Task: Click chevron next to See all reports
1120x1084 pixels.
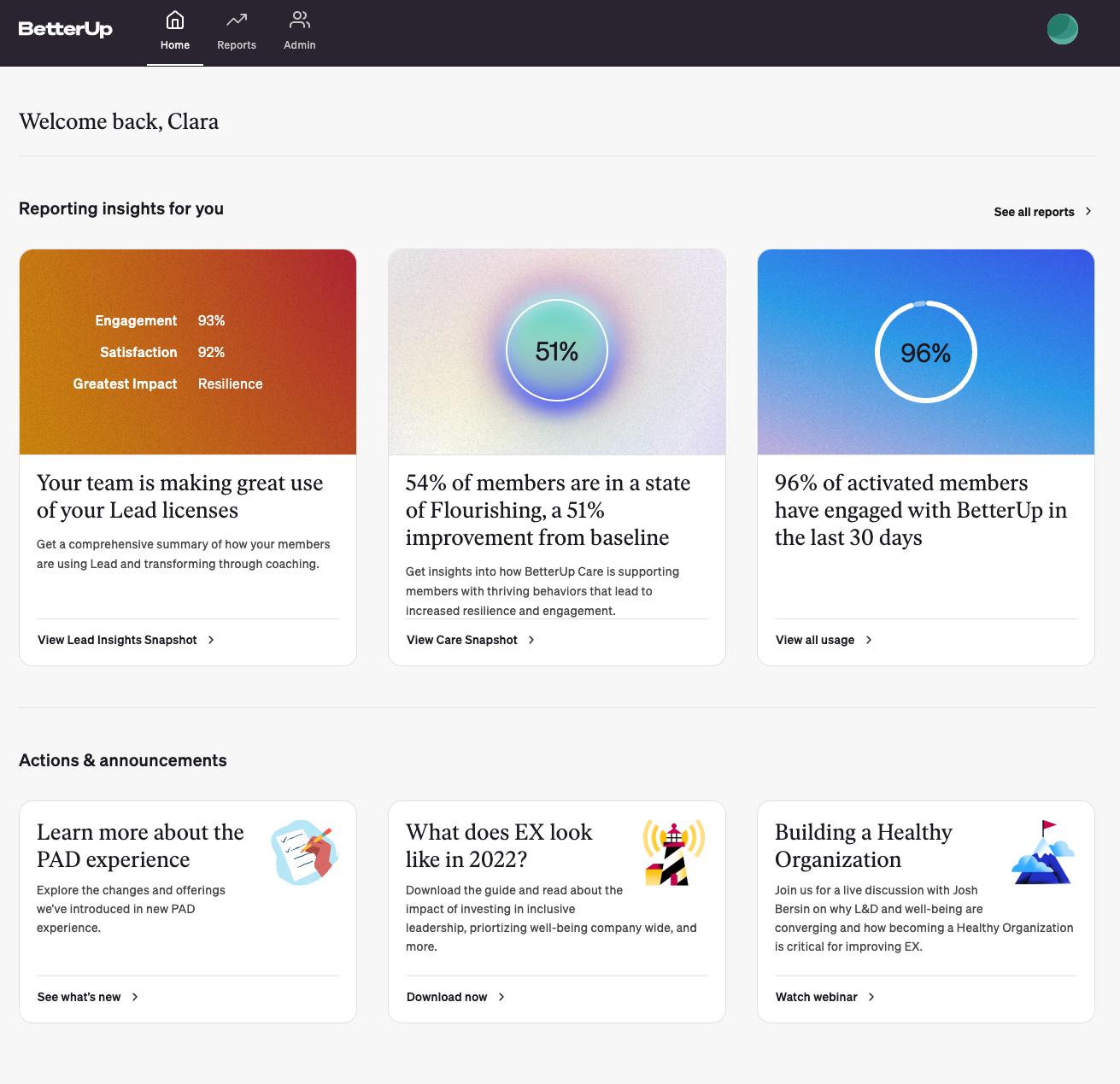Action: pos(1088,211)
